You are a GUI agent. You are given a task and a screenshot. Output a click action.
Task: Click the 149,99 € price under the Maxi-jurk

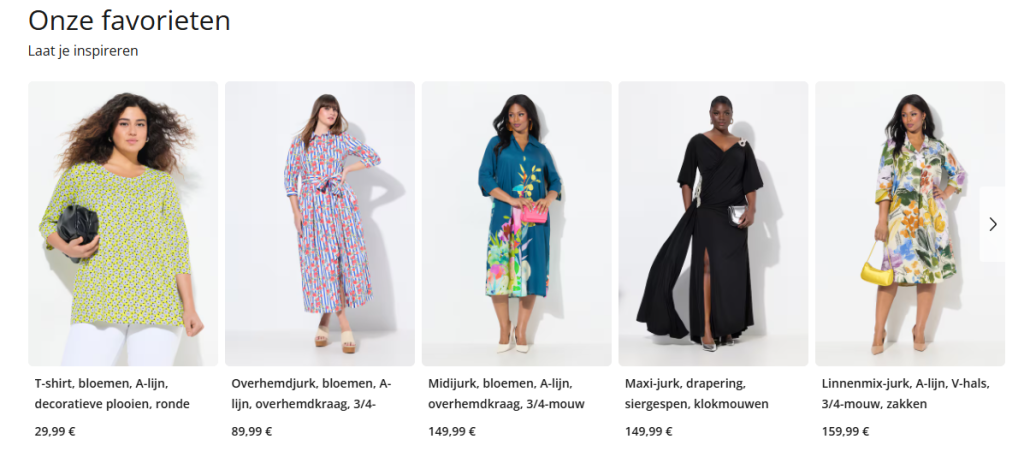pyautogui.click(x=648, y=432)
